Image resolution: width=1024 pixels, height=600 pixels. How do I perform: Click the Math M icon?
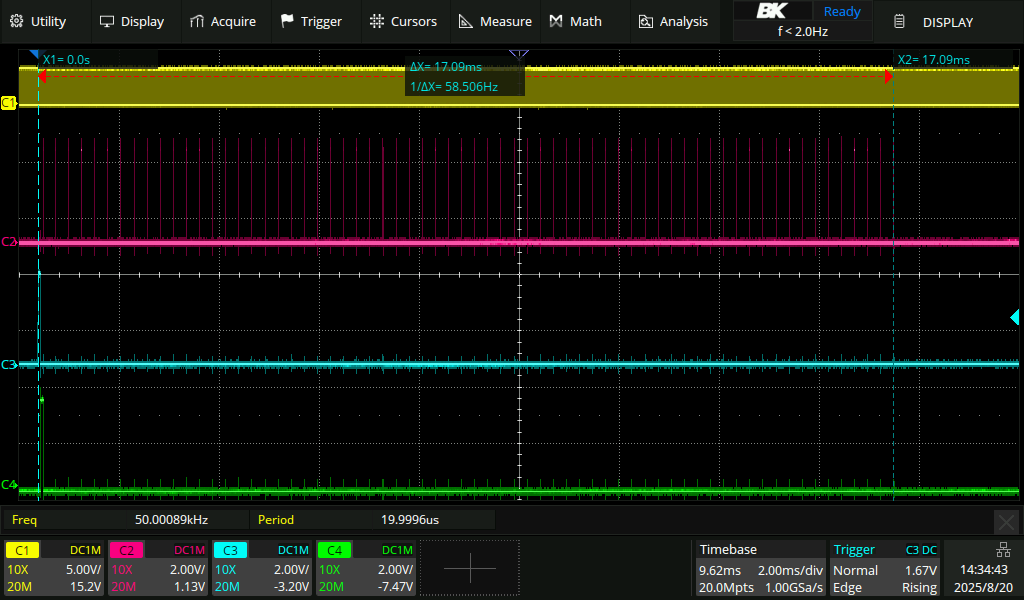(556, 22)
